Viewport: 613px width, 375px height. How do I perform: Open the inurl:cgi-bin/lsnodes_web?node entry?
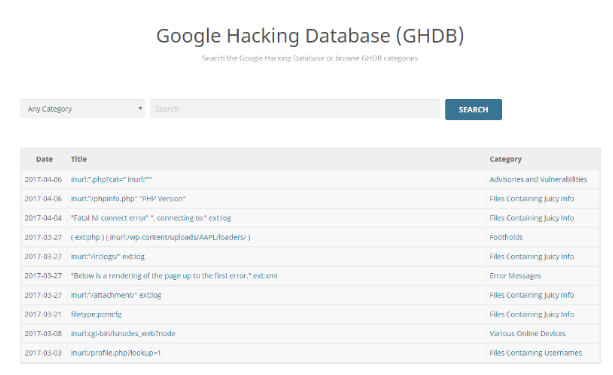(123, 334)
